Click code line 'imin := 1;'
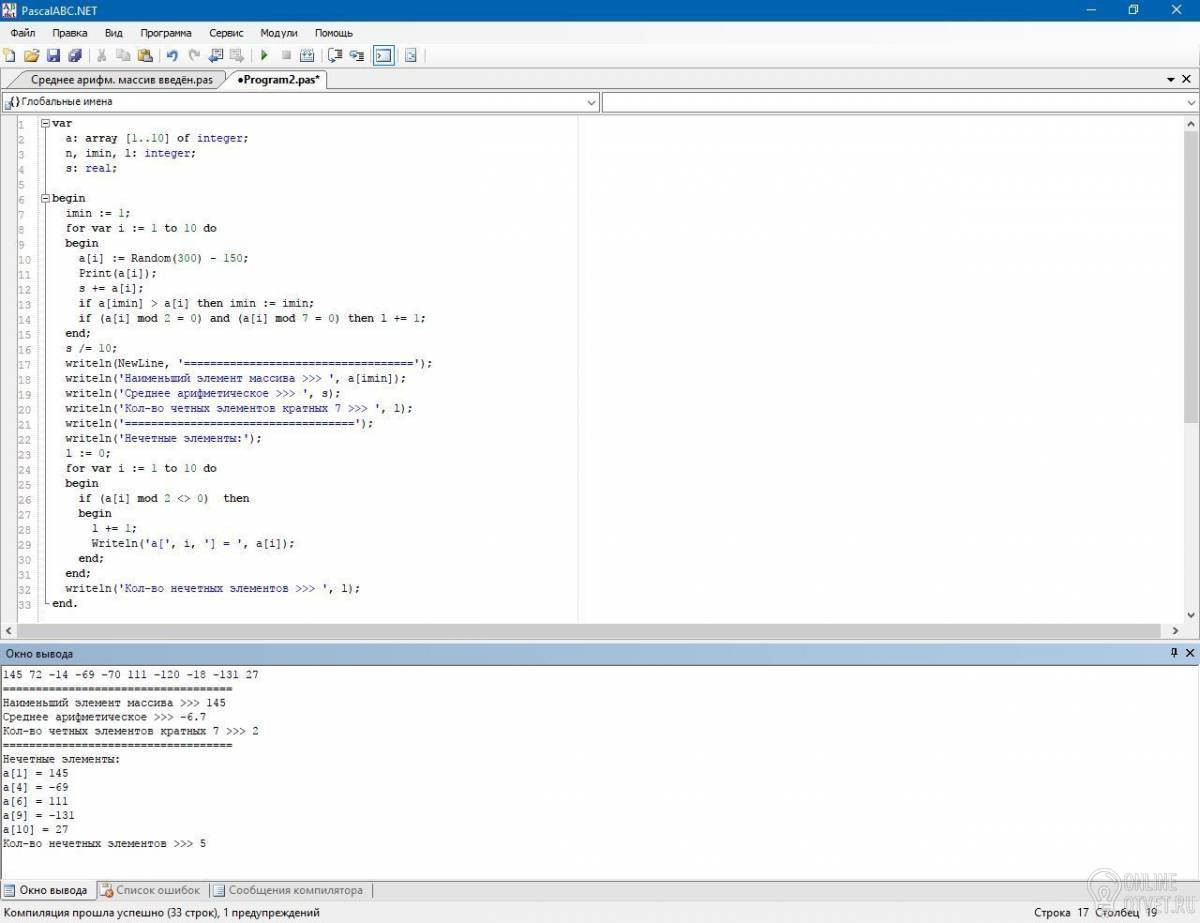Viewport: 1200px width, 923px height. [x=97, y=213]
